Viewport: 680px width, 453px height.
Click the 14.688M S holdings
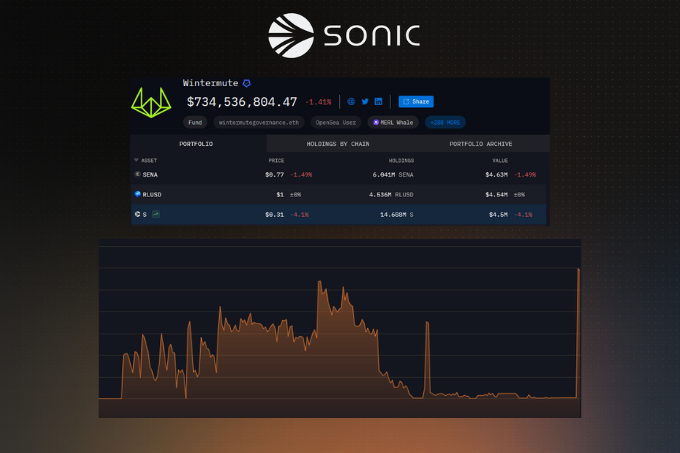(397, 215)
